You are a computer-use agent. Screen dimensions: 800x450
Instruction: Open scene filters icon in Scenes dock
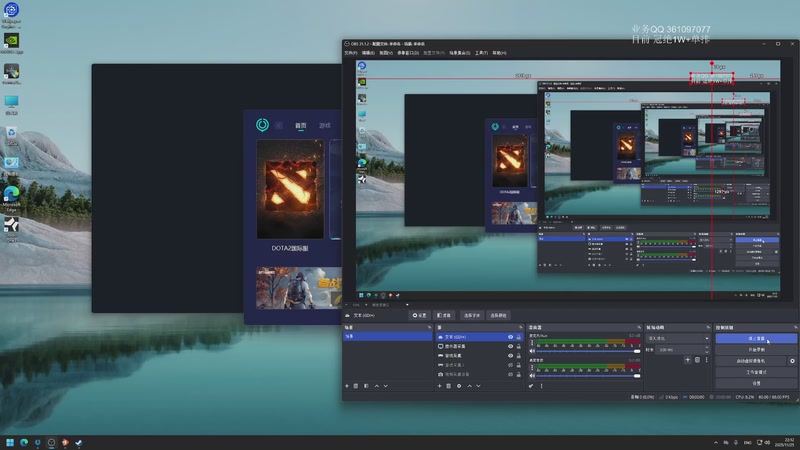click(366, 386)
